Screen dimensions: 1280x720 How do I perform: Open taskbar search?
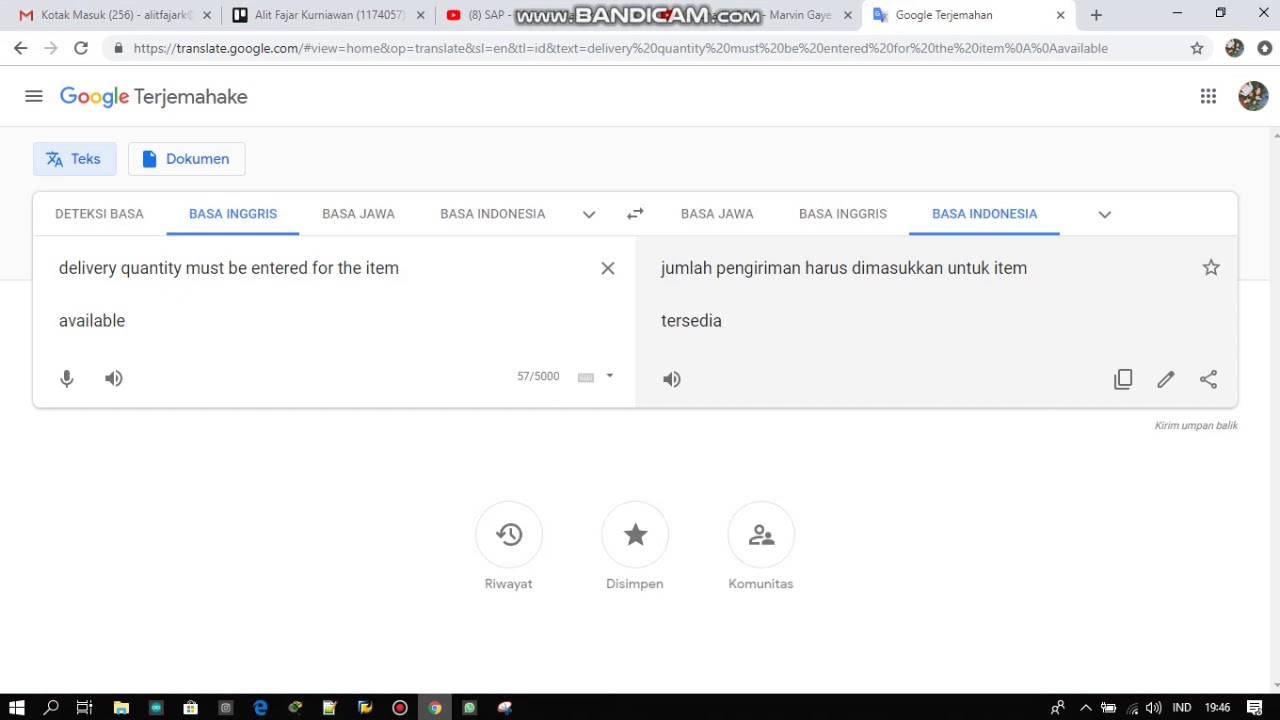click(x=51, y=708)
